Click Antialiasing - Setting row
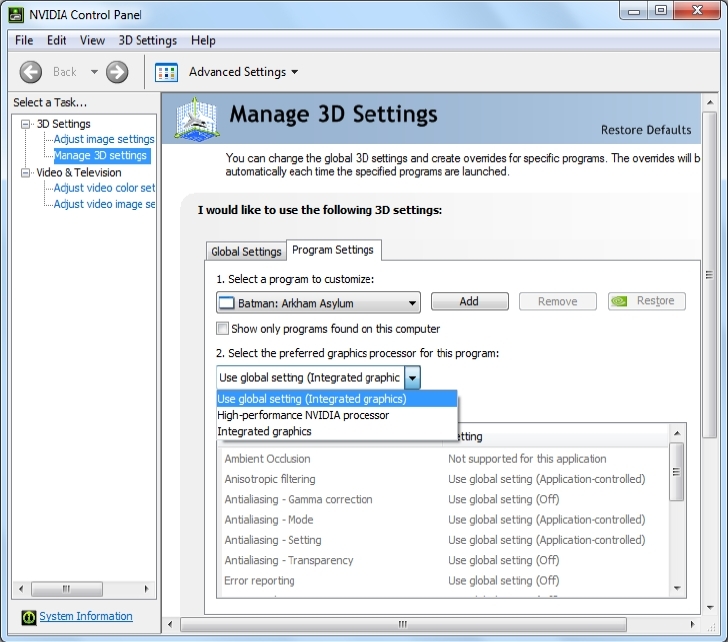Viewport: 728px width, 642px height. pos(443,540)
